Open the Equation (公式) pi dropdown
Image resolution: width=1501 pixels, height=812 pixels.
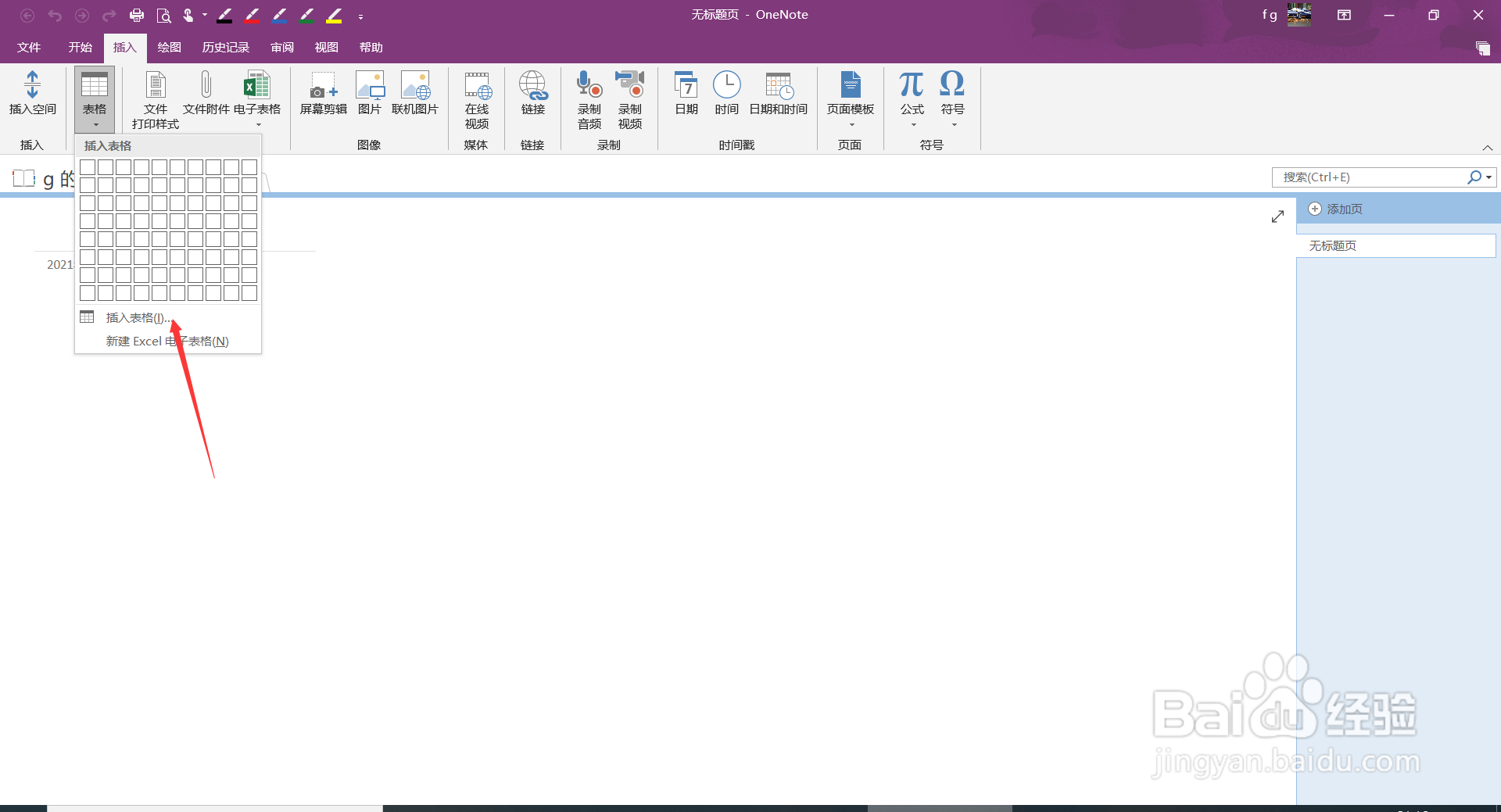(x=912, y=98)
